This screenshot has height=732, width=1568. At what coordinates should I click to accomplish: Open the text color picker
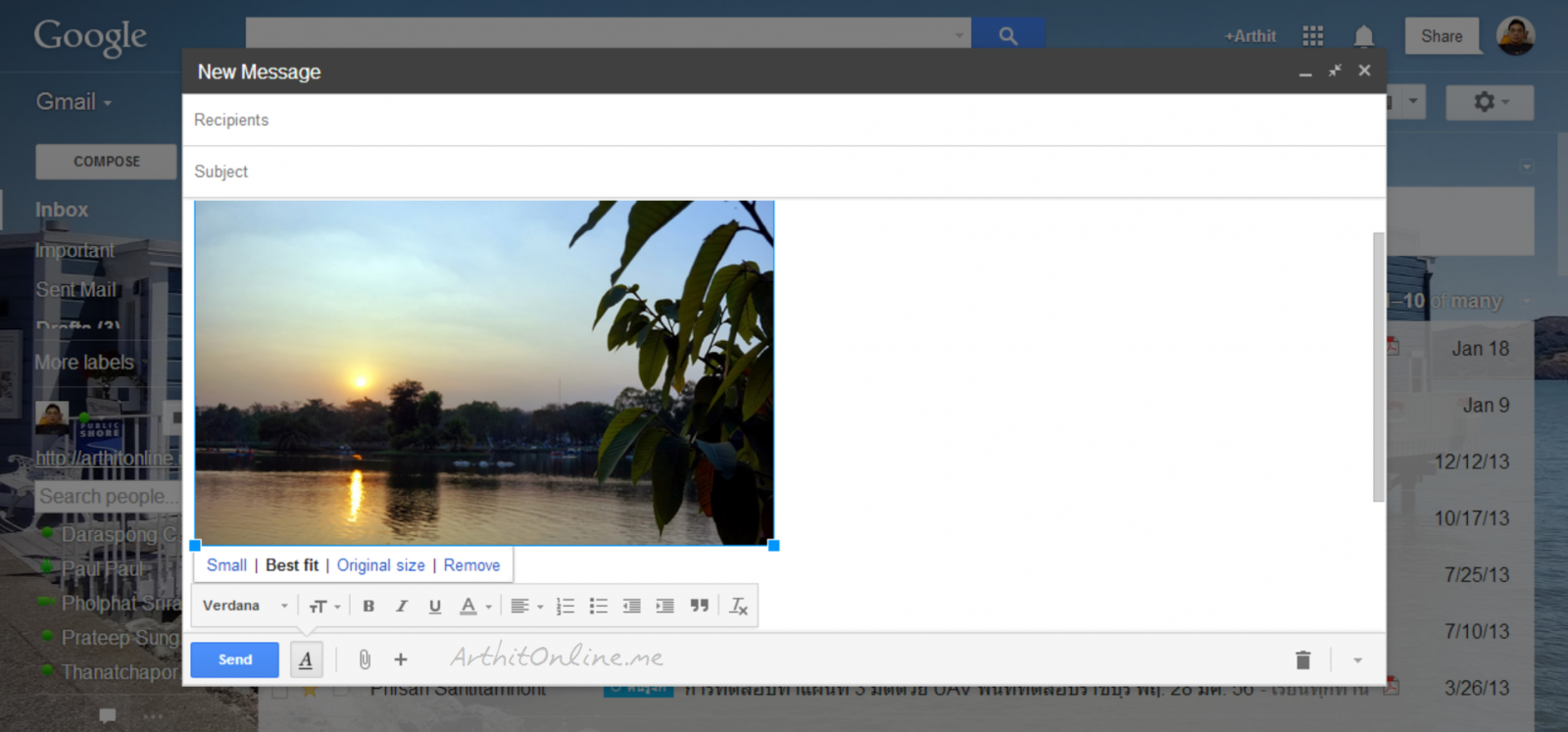pos(475,606)
